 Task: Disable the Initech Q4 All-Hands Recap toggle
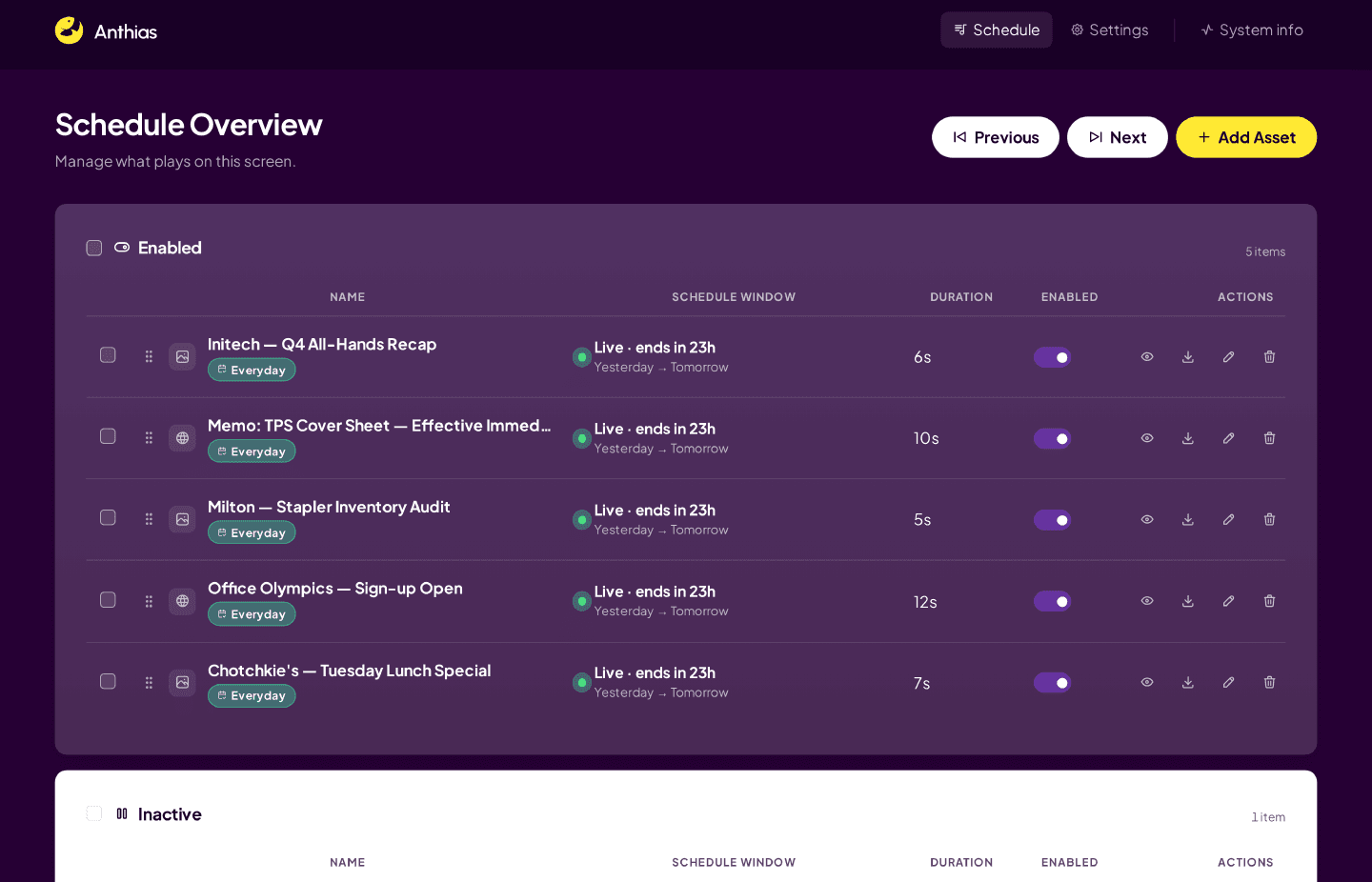[x=1052, y=357]
